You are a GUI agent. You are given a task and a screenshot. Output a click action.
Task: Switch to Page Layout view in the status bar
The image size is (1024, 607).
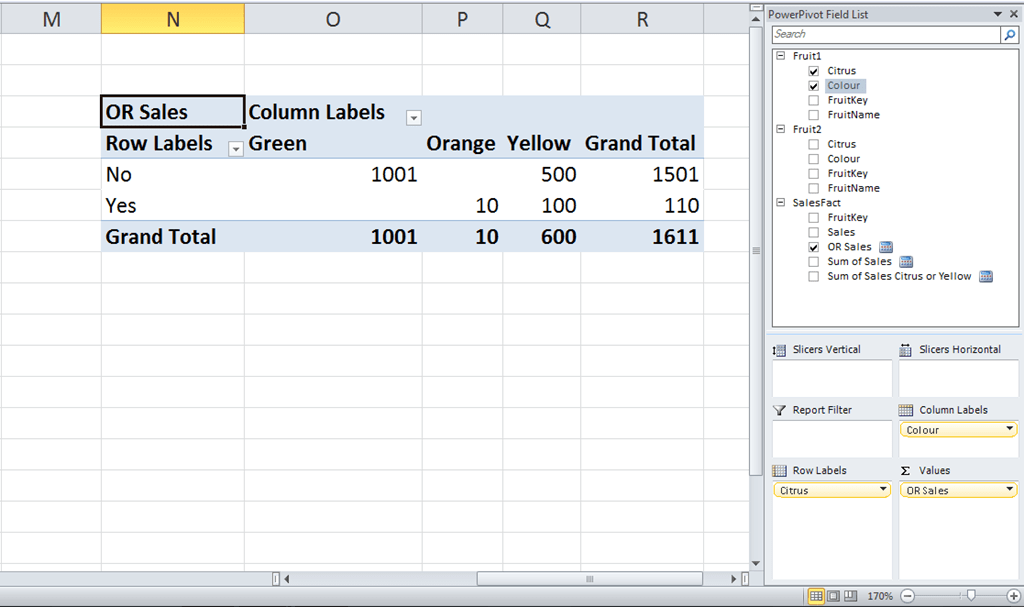(833, 596)
